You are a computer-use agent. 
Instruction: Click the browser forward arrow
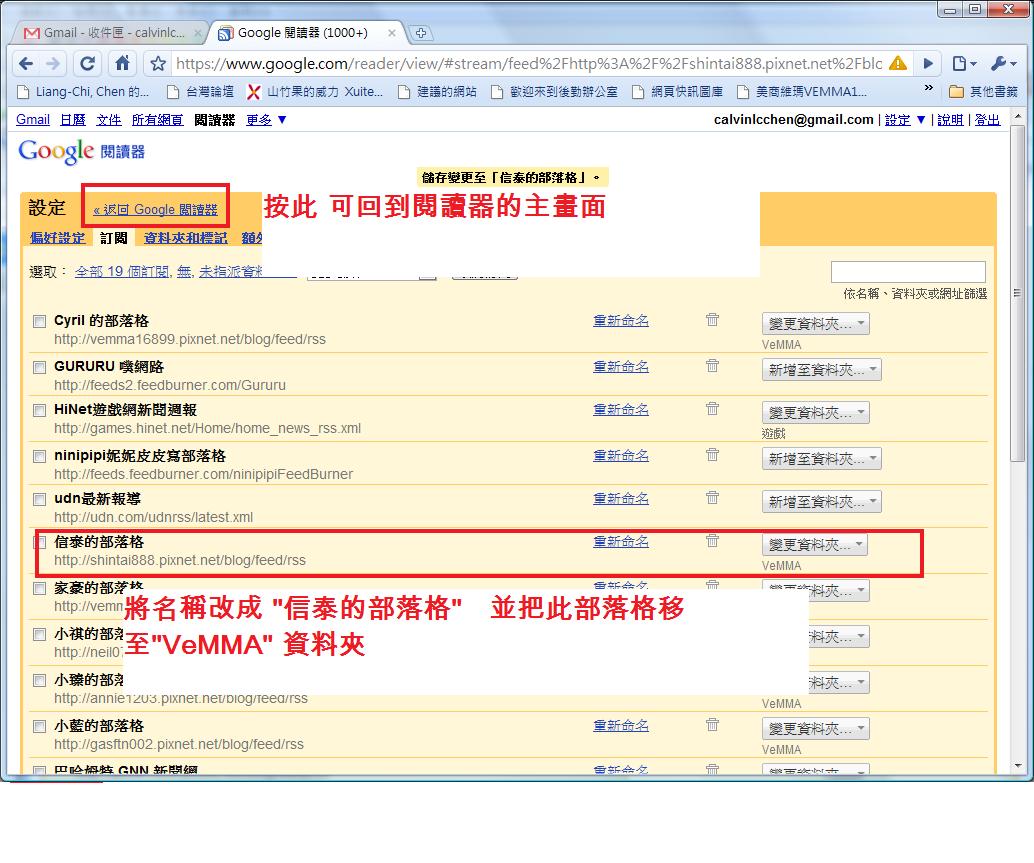point(53,64)
